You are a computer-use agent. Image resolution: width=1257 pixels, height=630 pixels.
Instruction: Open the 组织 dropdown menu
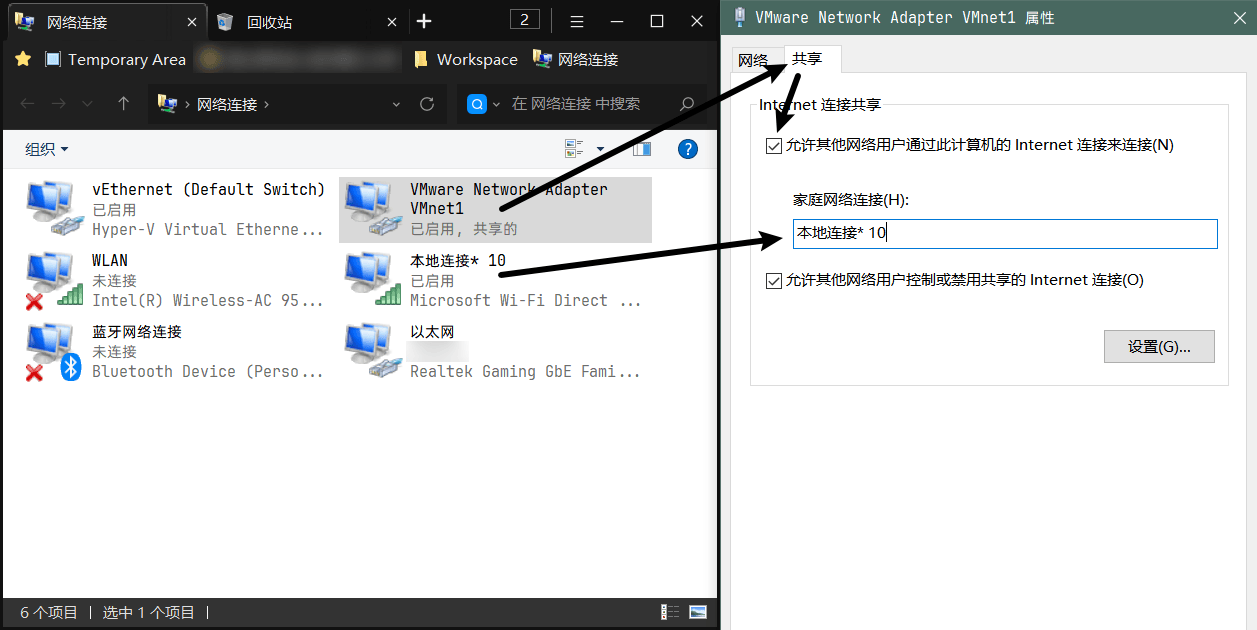(x=47, y=149)
